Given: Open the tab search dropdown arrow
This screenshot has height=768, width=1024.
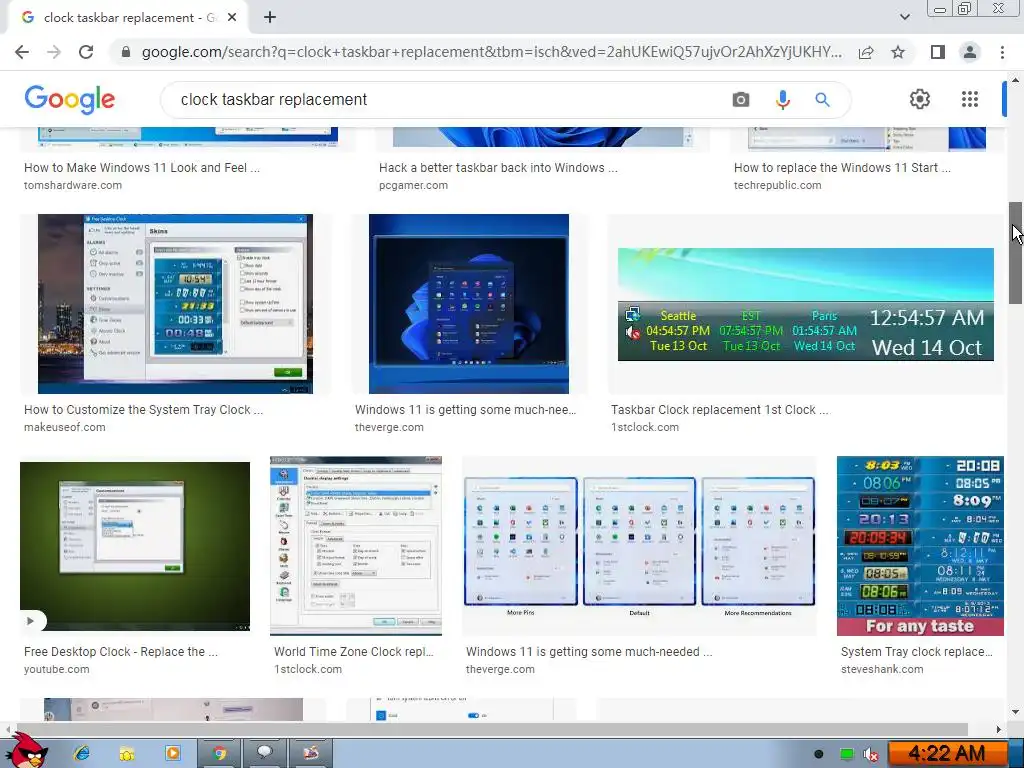Looking at the screenshot, I should point(904,17).
